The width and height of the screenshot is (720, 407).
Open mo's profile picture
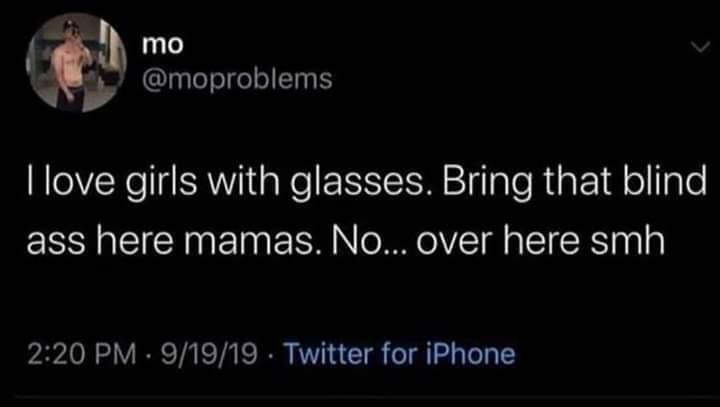76,62
